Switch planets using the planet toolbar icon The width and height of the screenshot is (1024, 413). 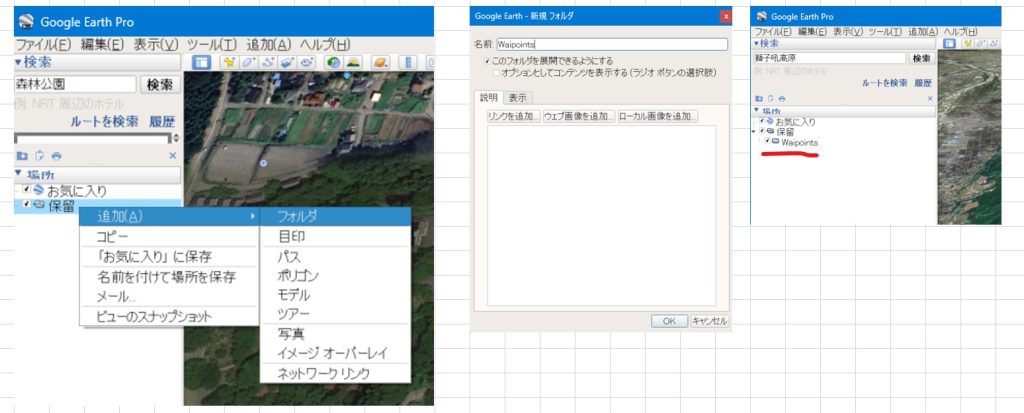381,63
